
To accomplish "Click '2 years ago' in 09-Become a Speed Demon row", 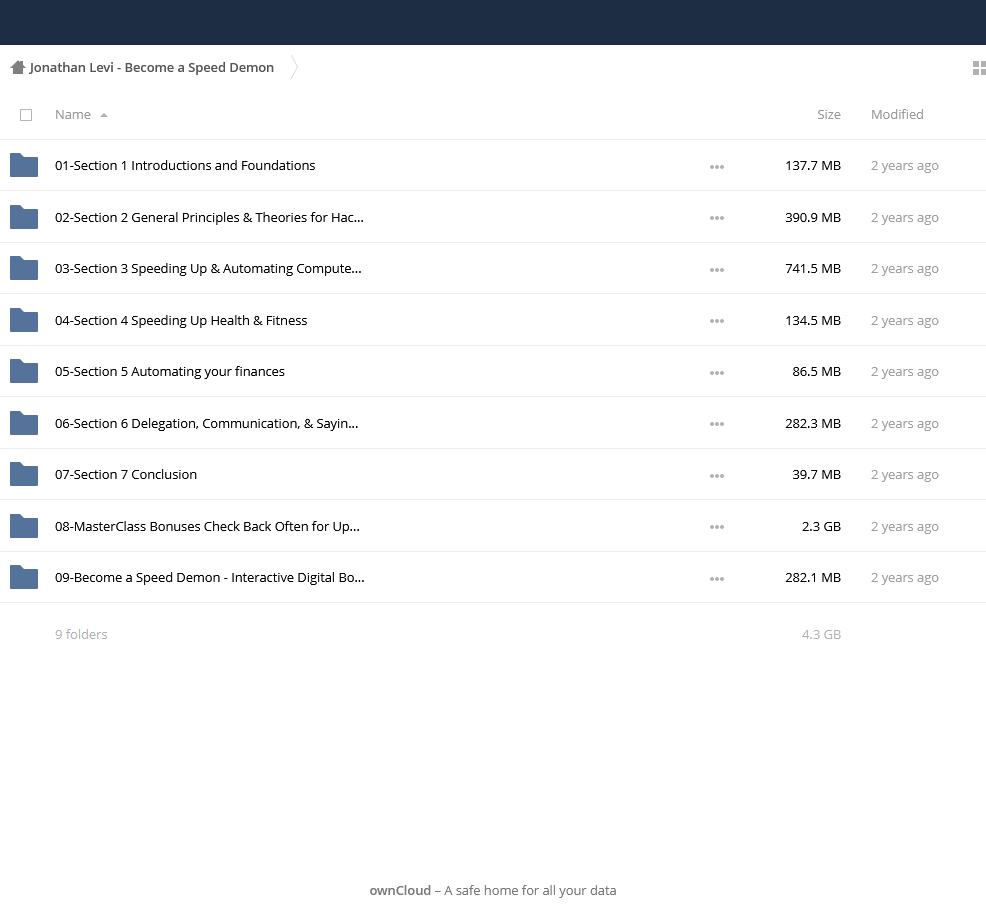I will (x=904, y=577).
